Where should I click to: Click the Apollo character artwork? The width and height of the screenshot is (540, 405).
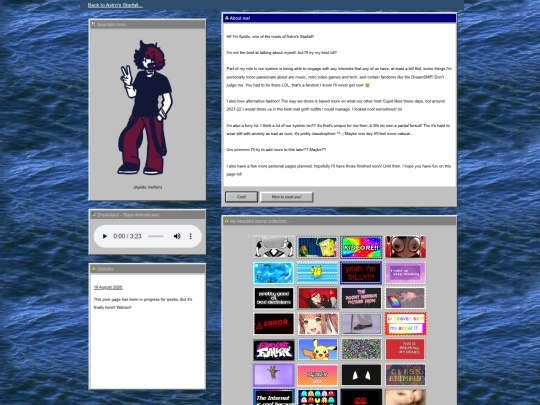[146, 107]
